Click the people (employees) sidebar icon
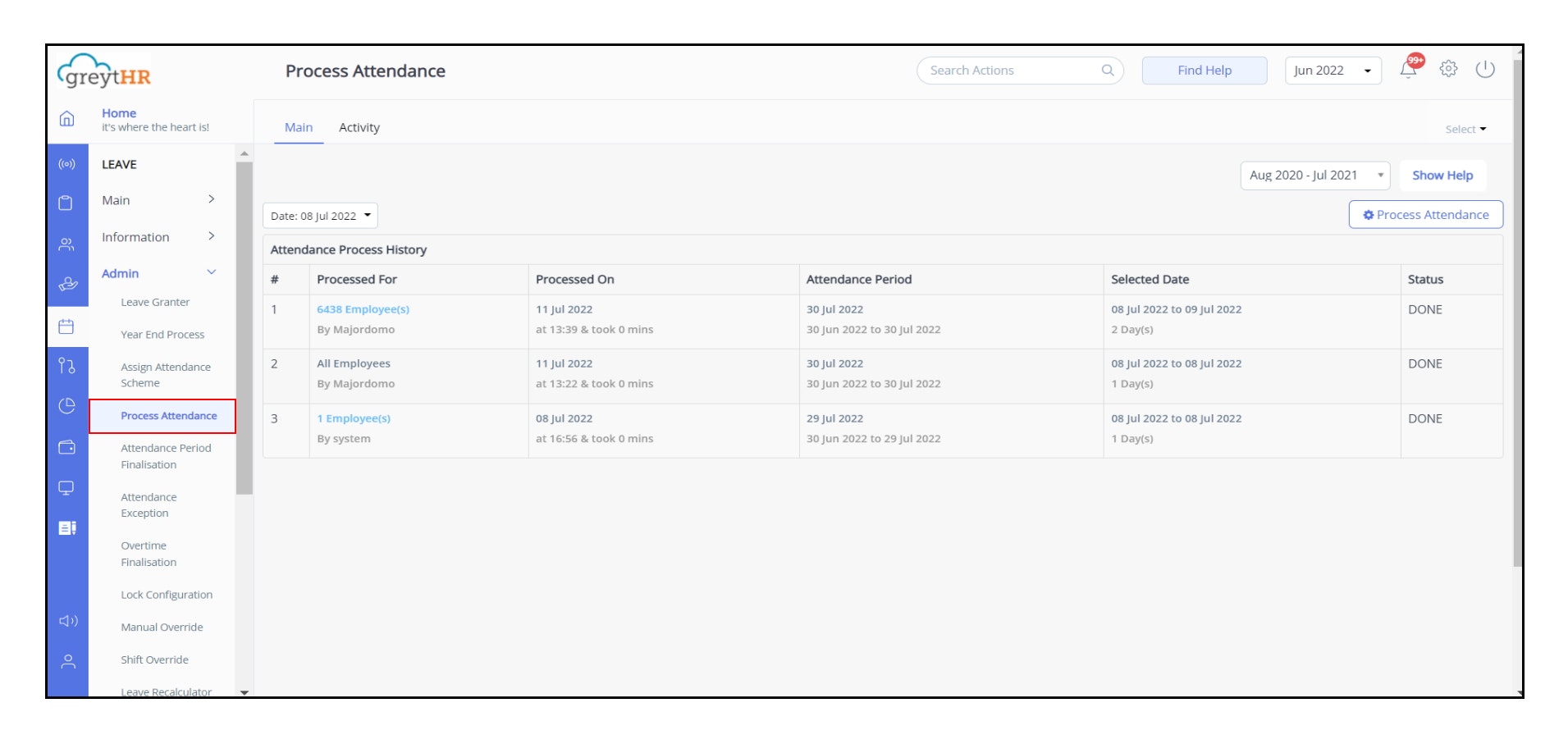The image size is (1568, 744). 67,244
